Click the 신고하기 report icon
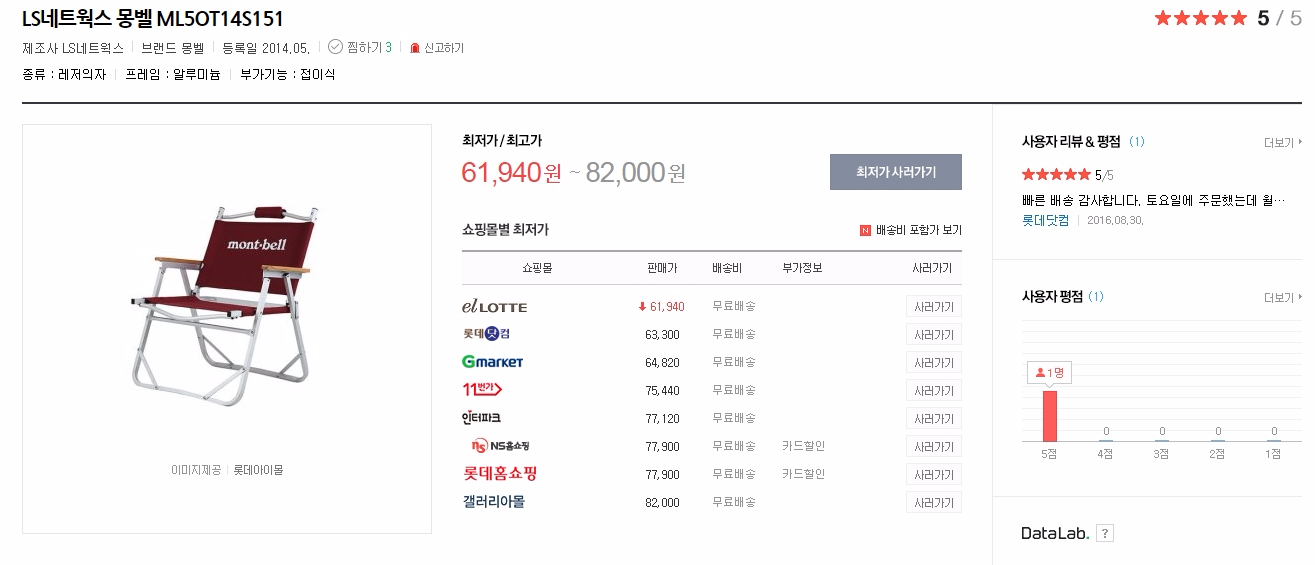 pos(415,48)
